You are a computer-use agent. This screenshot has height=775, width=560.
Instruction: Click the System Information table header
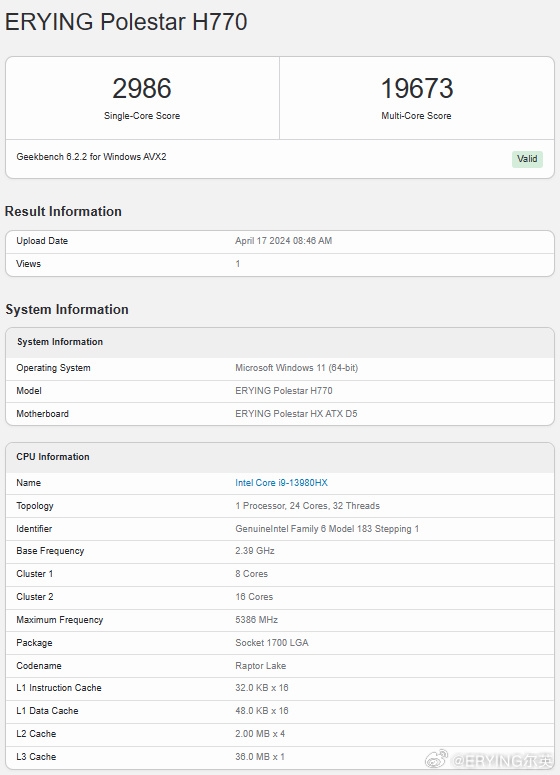point(280,342)
